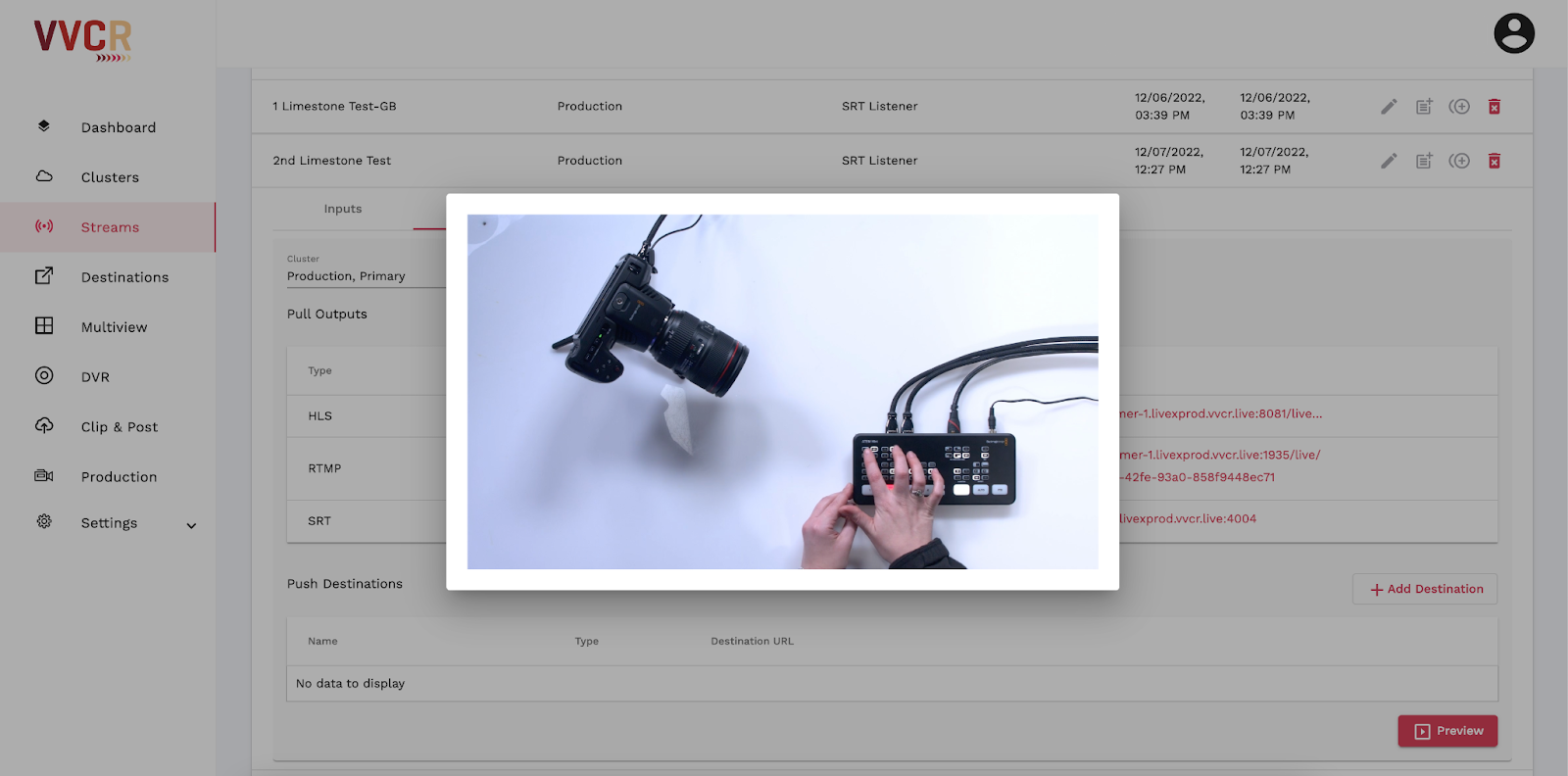Click the HLS type cell
The width and height of the screenshot is (1568, 776).
(x=319, y=415)
